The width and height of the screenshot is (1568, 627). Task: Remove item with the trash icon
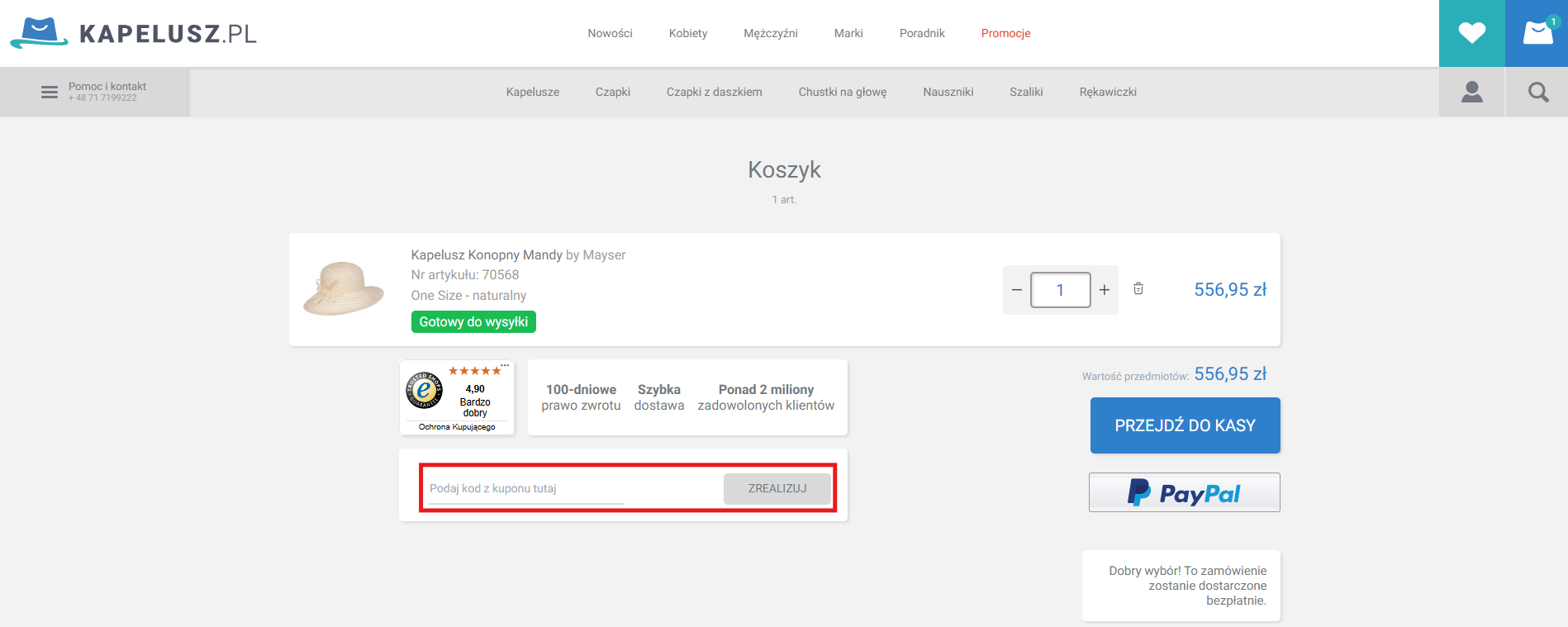tap(1138, 288)
